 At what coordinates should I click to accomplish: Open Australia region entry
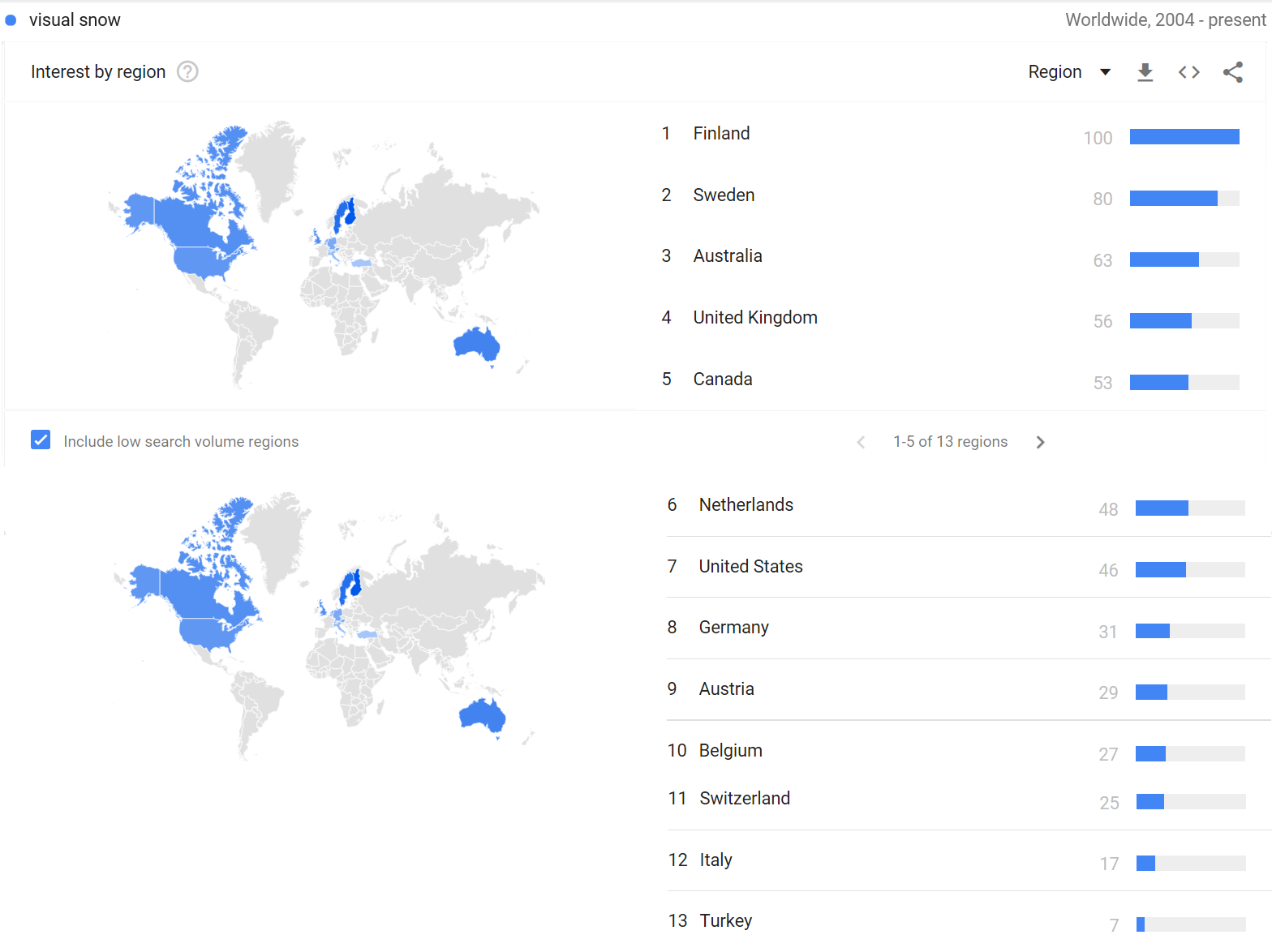pyautogui.click(x=728, y=255)
